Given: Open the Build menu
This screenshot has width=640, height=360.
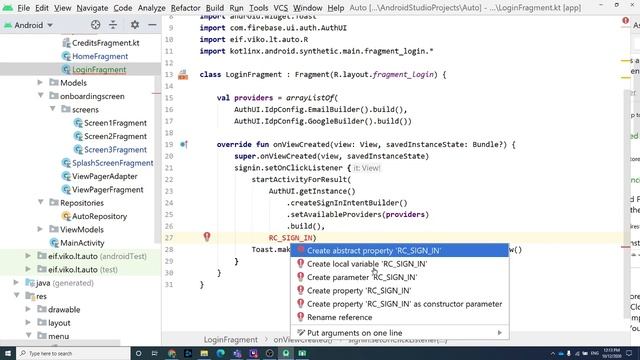Looking at the screenshot, I should tap(215, 8).
